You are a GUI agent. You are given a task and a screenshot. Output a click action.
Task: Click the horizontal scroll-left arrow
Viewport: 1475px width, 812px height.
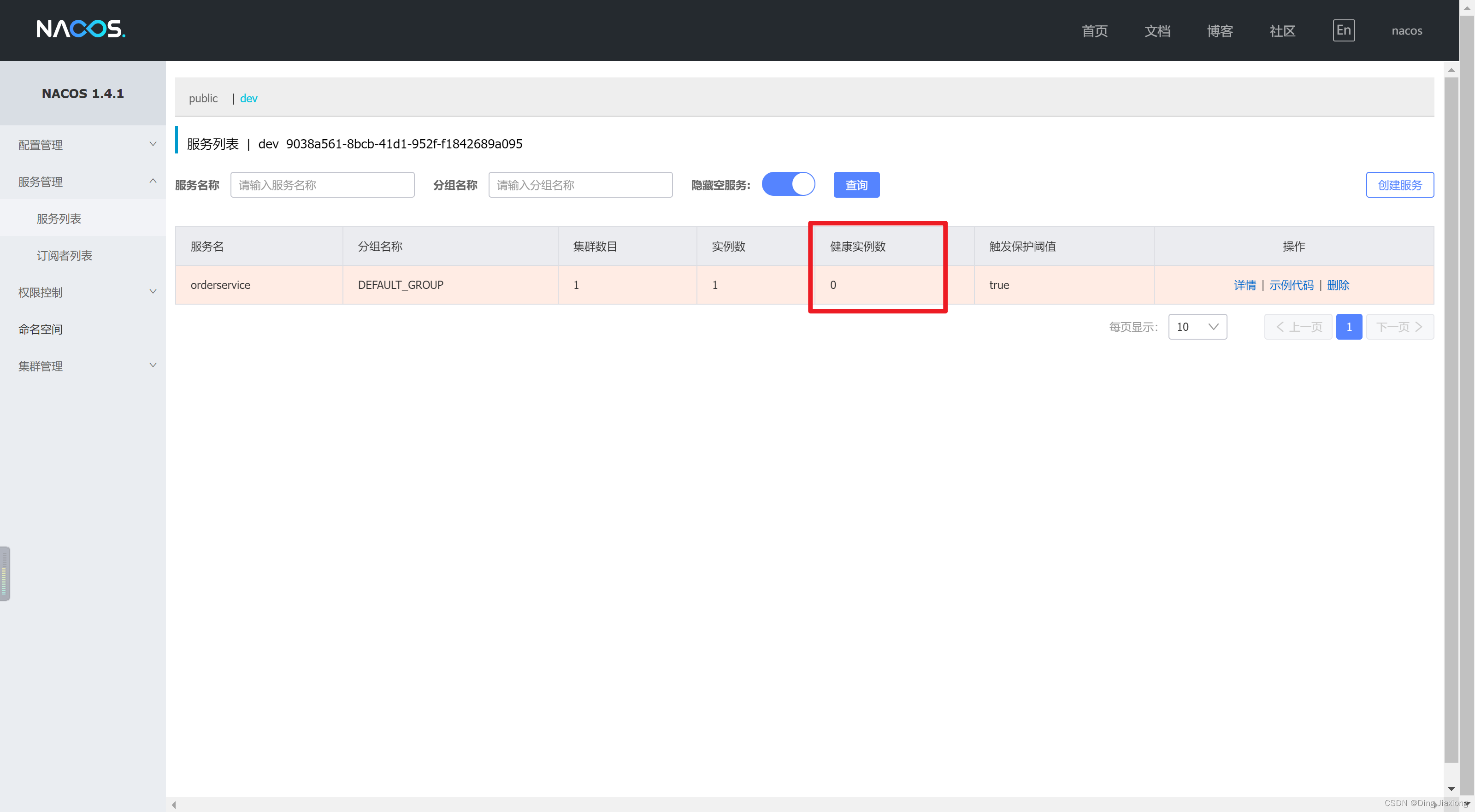tap(173, 805)
